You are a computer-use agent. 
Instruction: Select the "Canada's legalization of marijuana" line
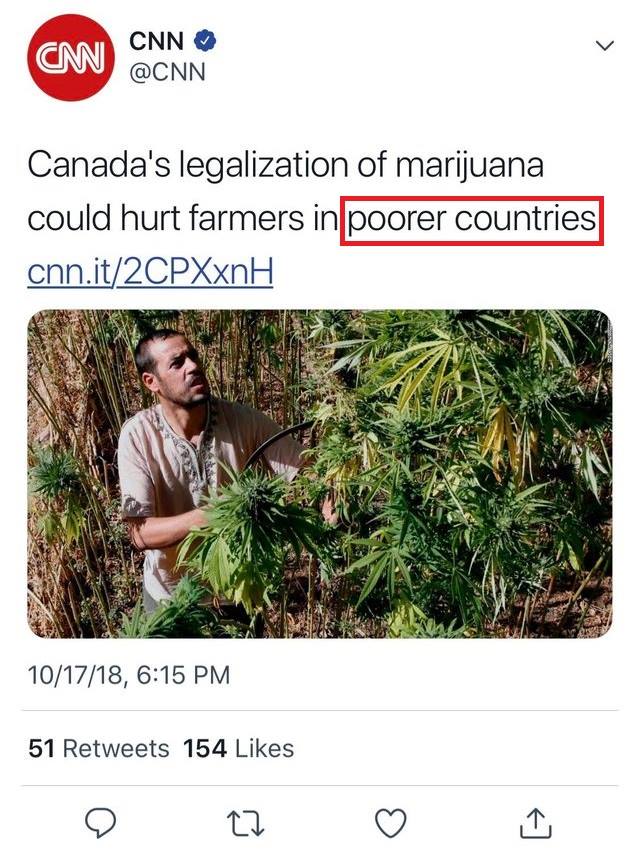[285, 165]
